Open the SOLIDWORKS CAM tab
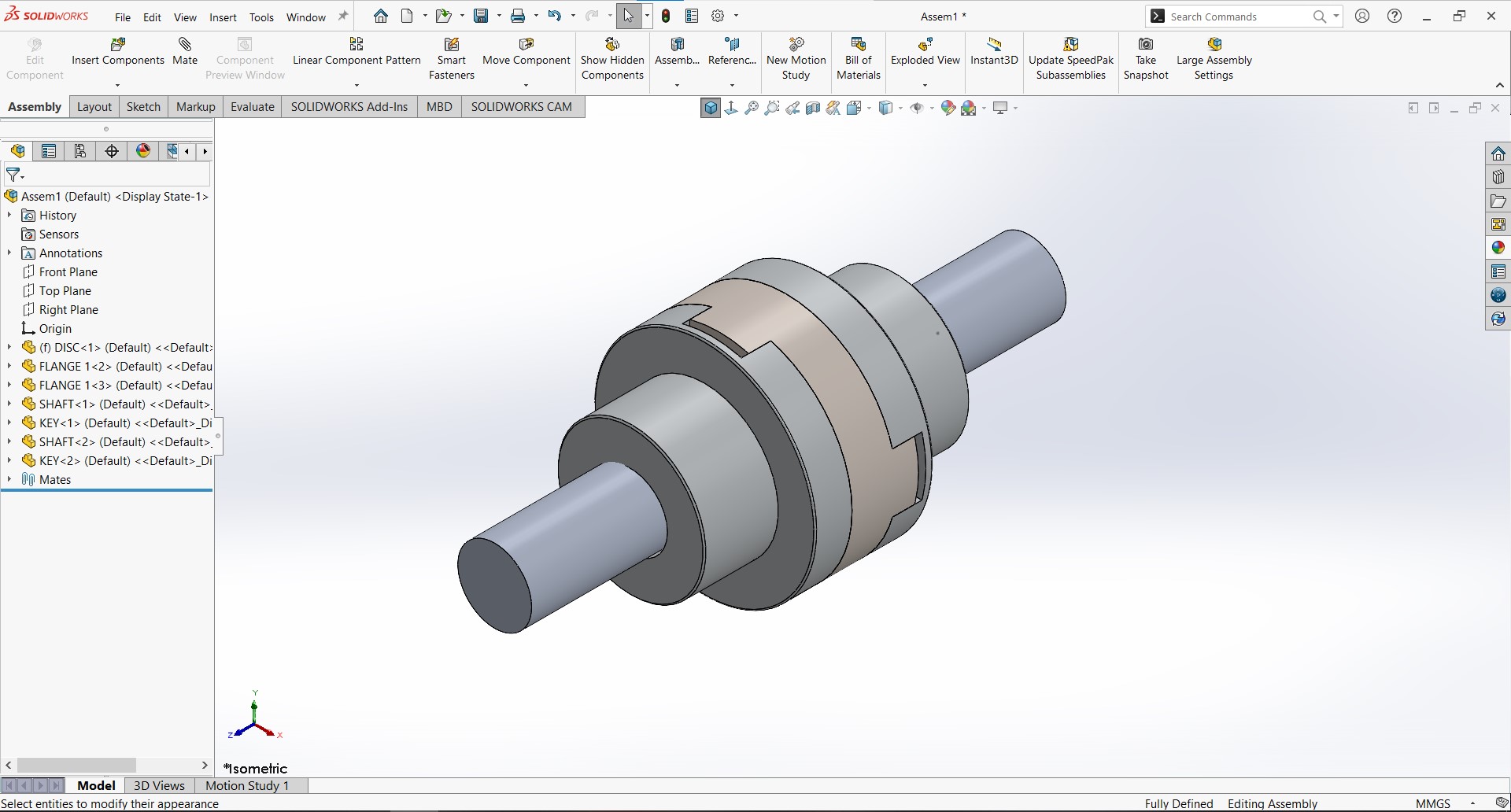The width and height of the screenshot is (1511, 812). coord(521,107)
